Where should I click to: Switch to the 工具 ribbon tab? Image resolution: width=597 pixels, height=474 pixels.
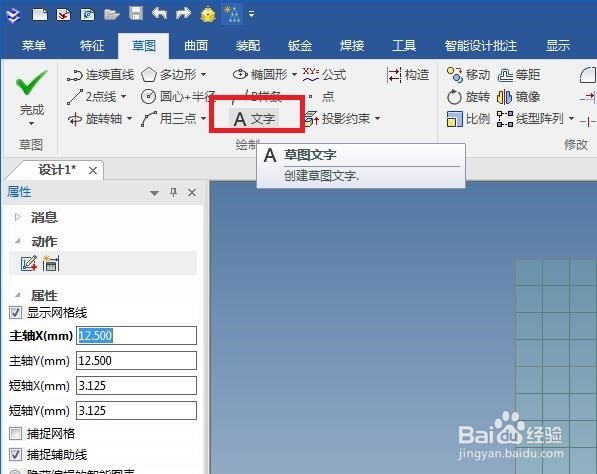[x=404, y=46]
